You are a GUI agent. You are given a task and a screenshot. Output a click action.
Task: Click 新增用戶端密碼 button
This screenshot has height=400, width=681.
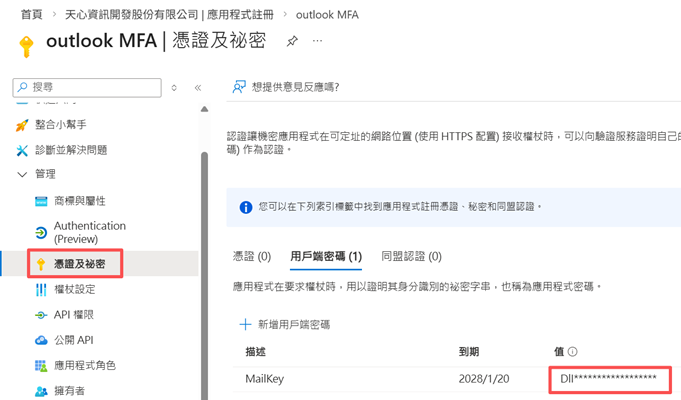point(285,324)
